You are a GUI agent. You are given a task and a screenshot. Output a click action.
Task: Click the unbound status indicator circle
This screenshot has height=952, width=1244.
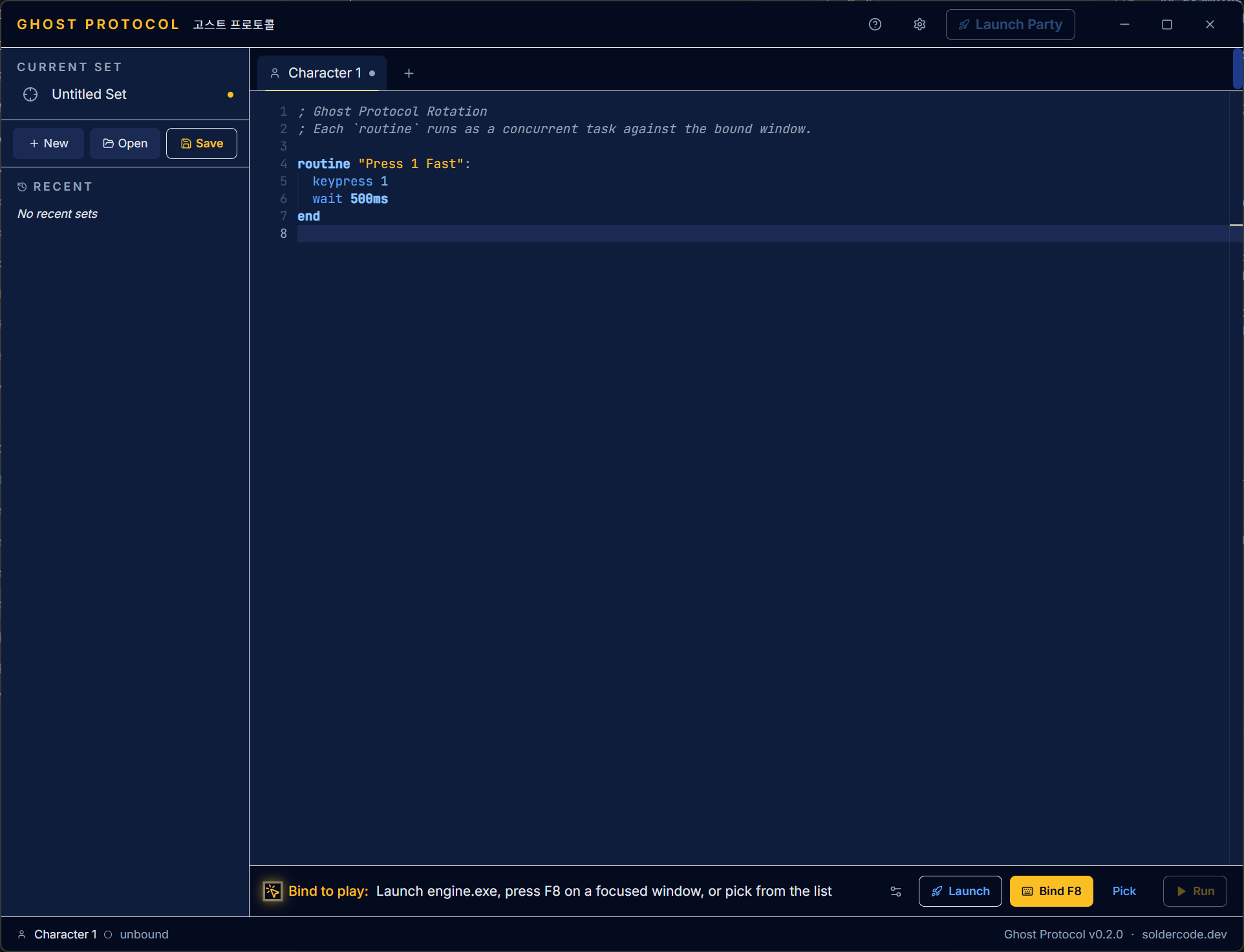click(107, 934)
